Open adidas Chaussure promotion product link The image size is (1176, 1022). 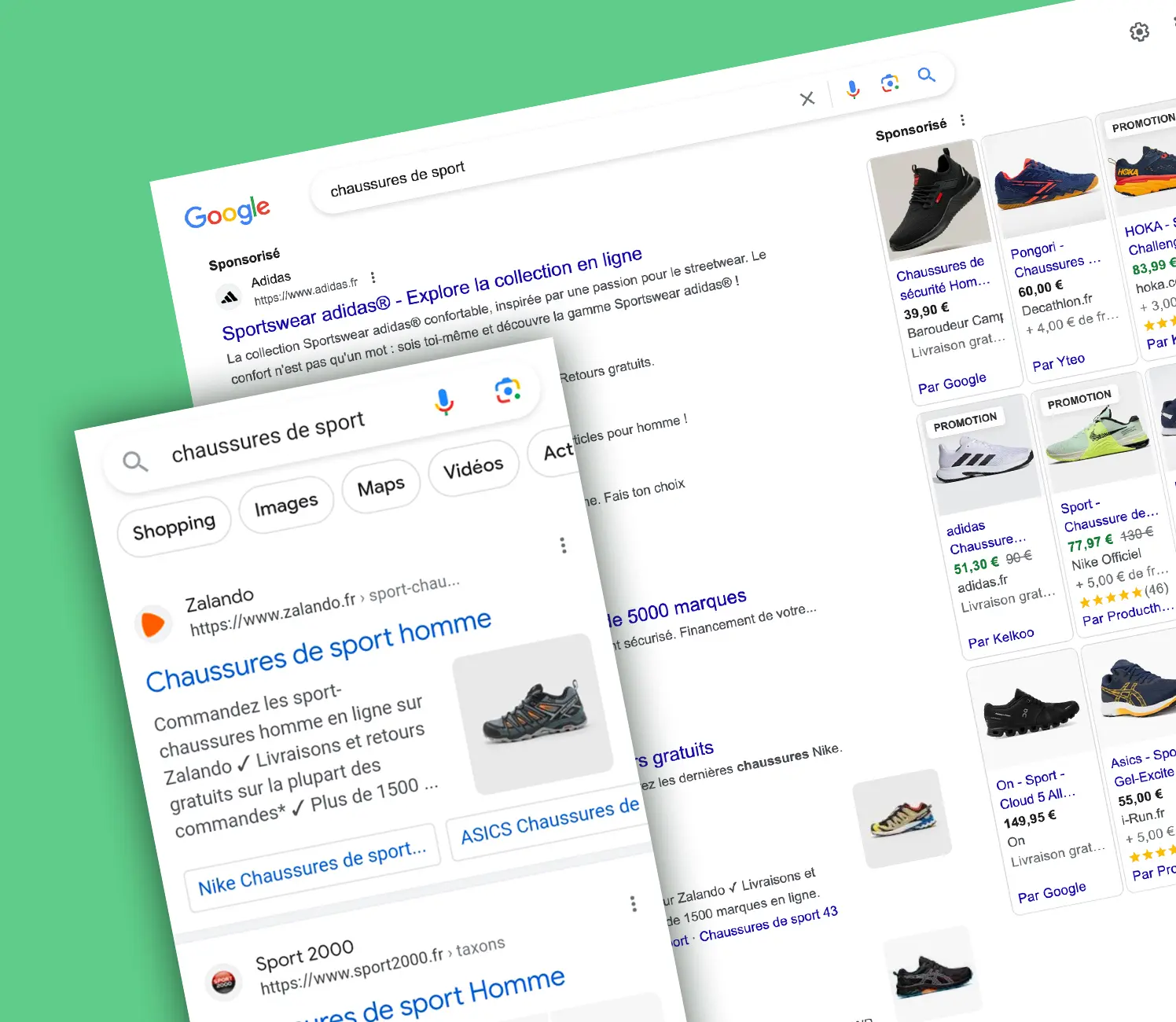(987, 535)
